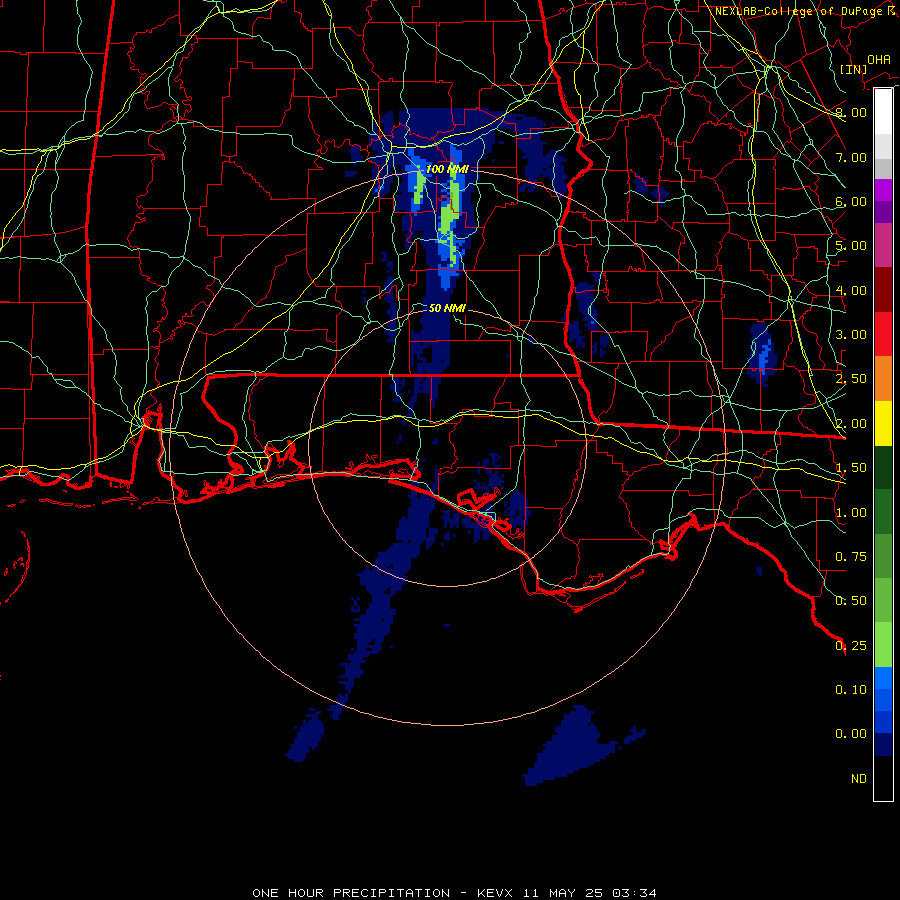The image size is (900, 900).
Task: Click the 0.25 legend value
Action: click(851, 646)
